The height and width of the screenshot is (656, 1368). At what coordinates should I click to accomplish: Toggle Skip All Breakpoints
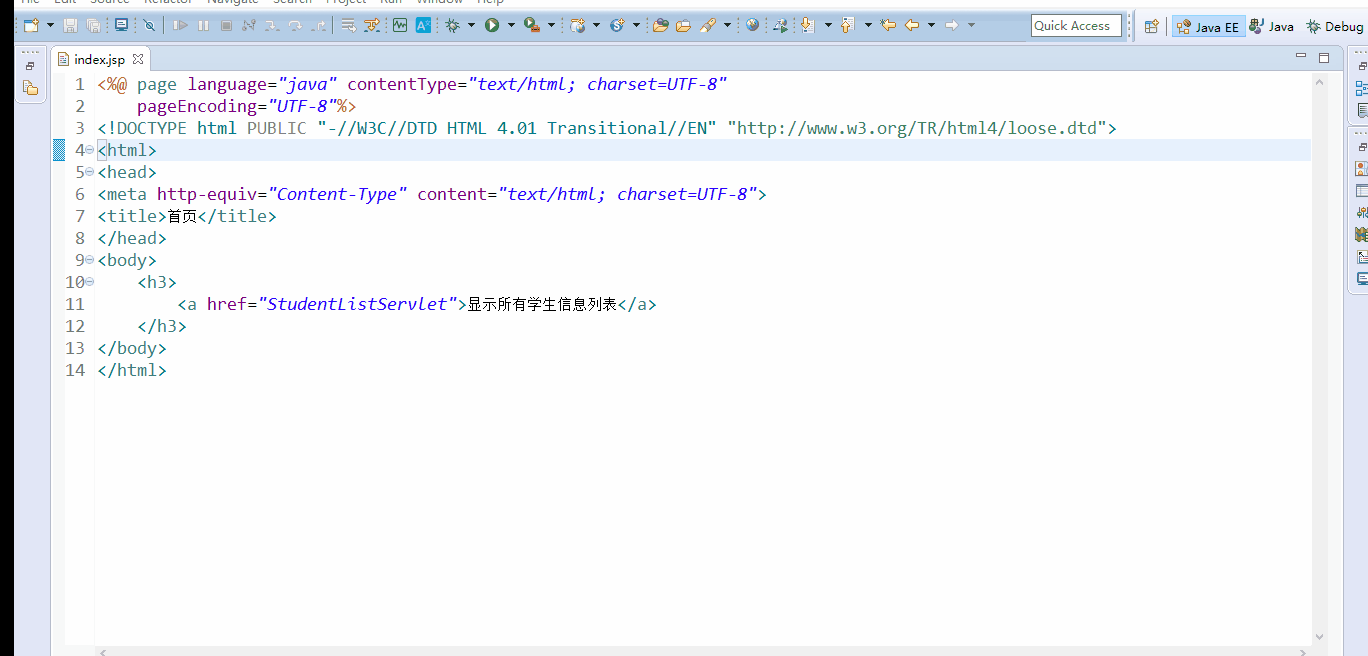[x=149, y=25]
